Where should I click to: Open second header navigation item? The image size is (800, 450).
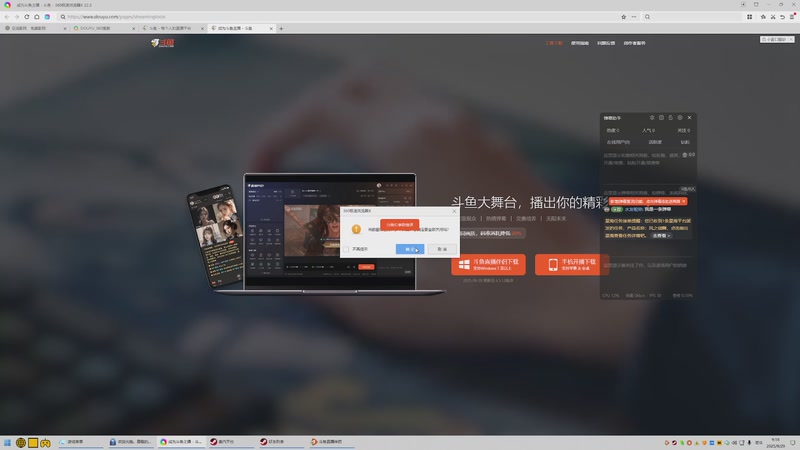click(580, 43)
